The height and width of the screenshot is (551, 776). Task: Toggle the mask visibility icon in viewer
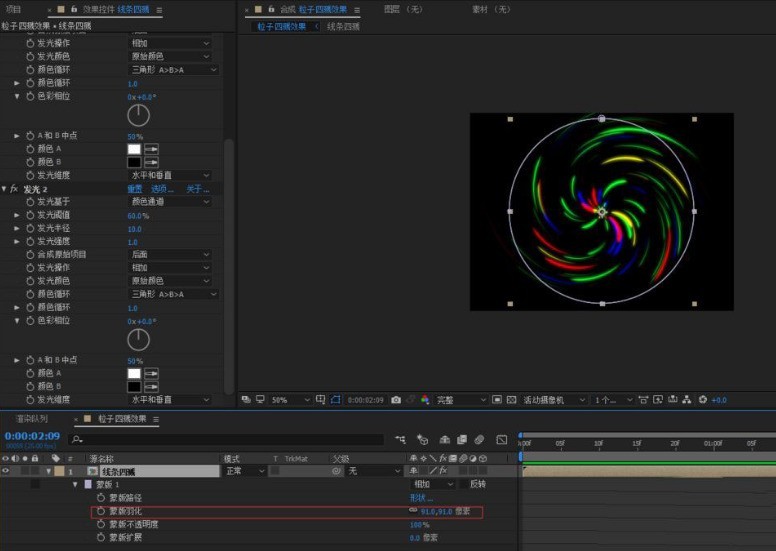pos(336,400)
